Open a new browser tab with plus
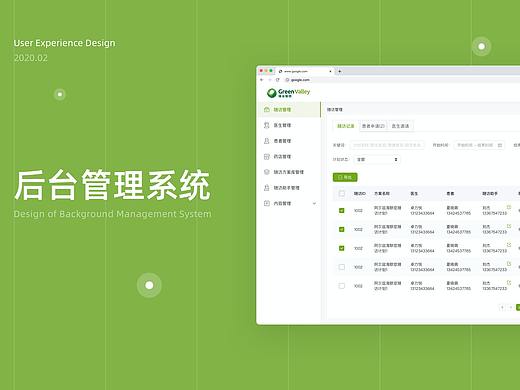The width and height of the screenshot is (520, 390). (x=340, y=71)
